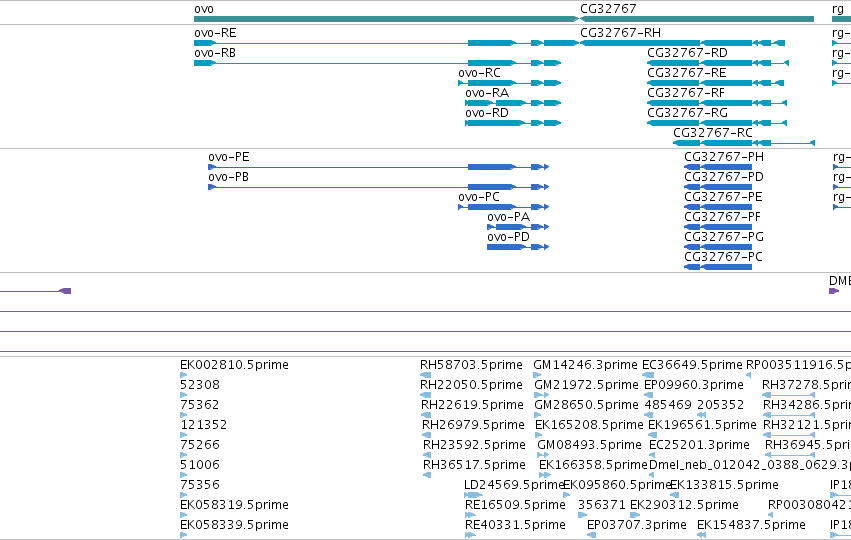Click the ovo gene label
The height and width of the screenshot is (540, 851).
[204, 9]
